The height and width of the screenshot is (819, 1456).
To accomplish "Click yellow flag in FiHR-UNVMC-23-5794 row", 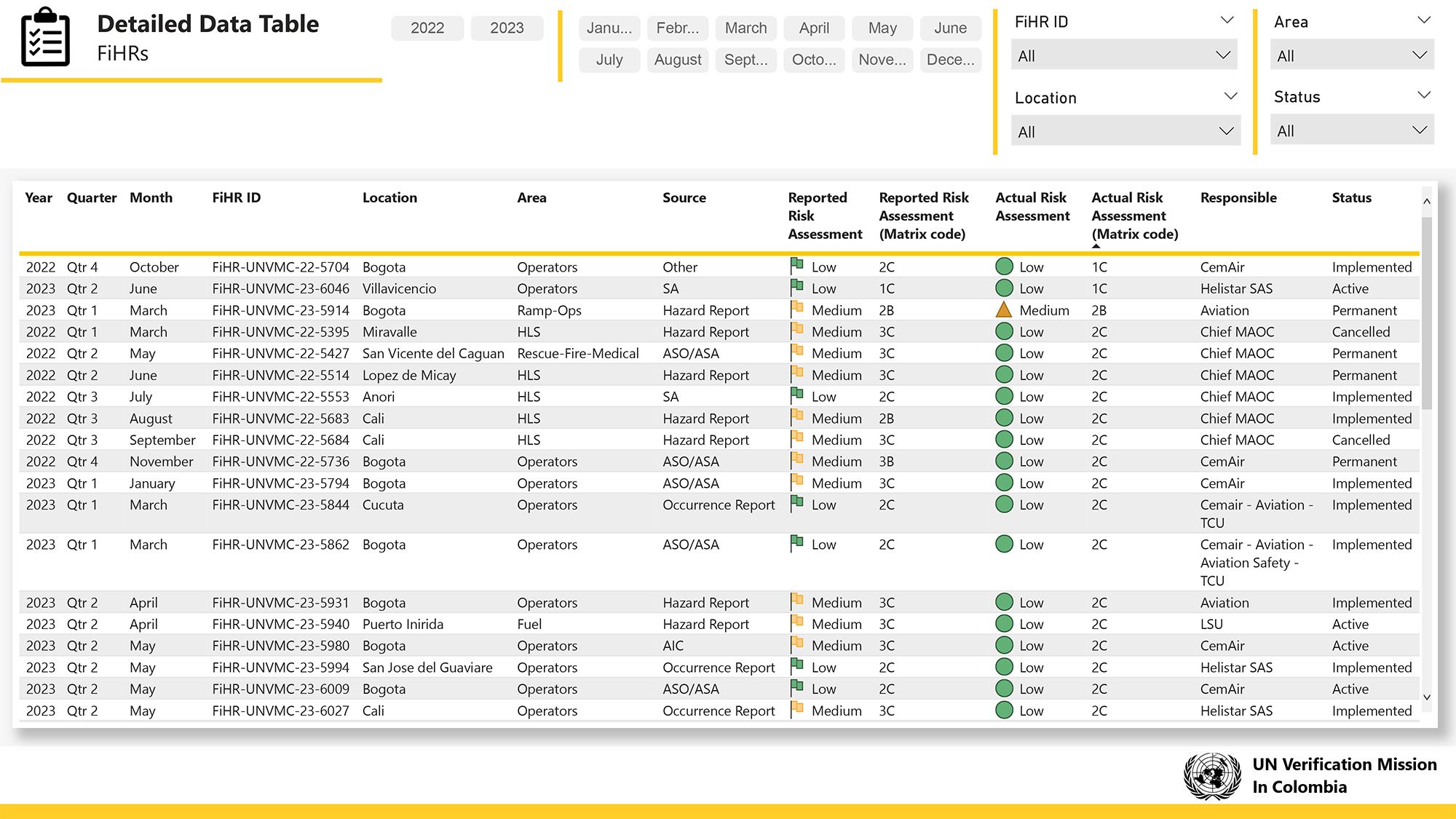I will click(x=796, y=483).
